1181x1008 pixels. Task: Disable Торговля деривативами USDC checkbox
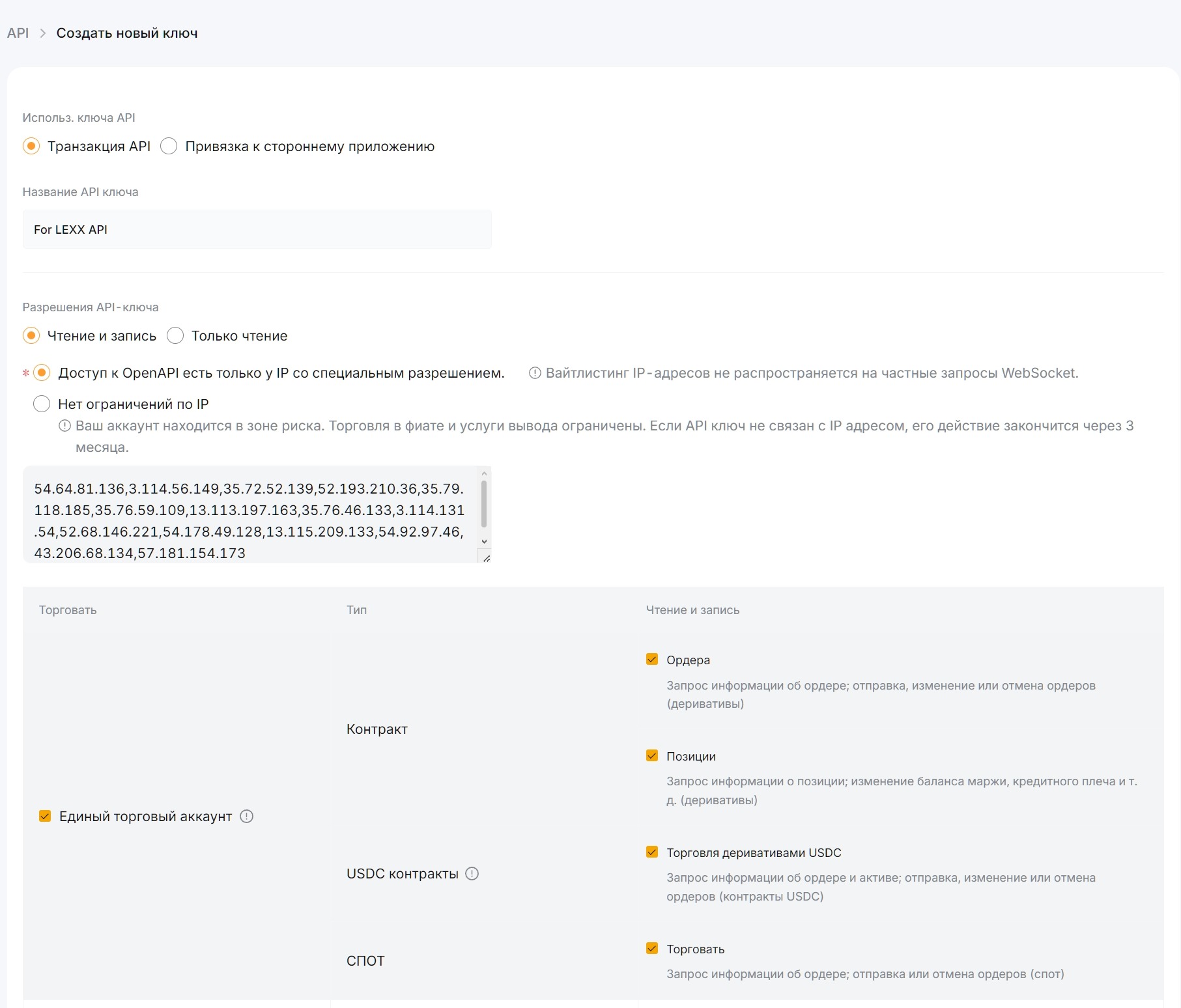[652, 852]
